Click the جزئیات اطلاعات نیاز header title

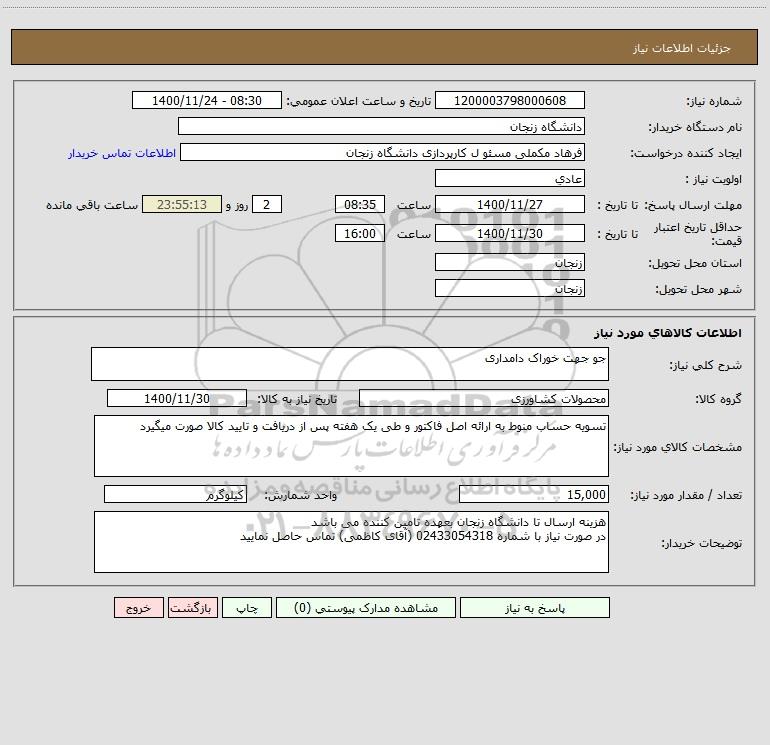coord(682,48)
